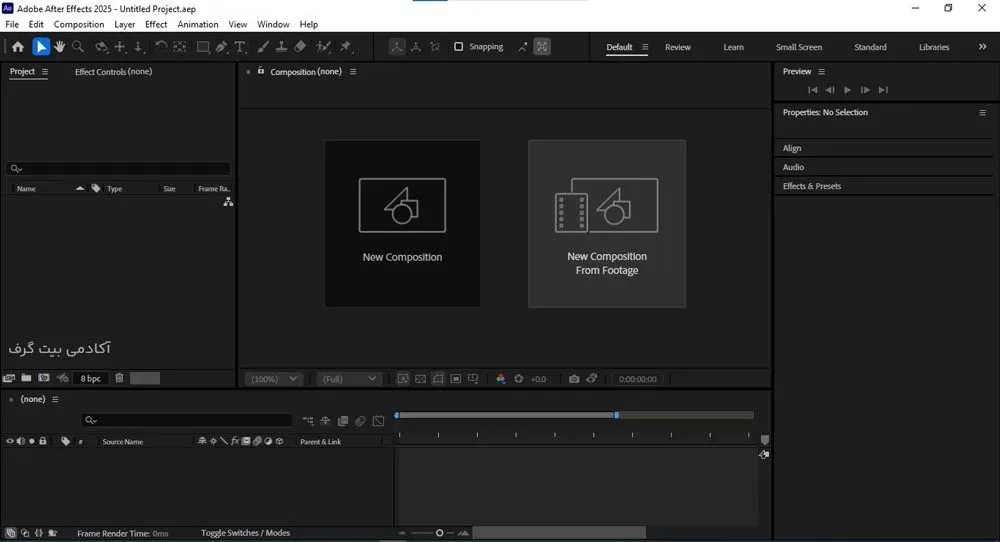The height and width of the screenshot is (542, 1000).
Task: Open the Composition menu in the menu bar
Action: point(78,24)
